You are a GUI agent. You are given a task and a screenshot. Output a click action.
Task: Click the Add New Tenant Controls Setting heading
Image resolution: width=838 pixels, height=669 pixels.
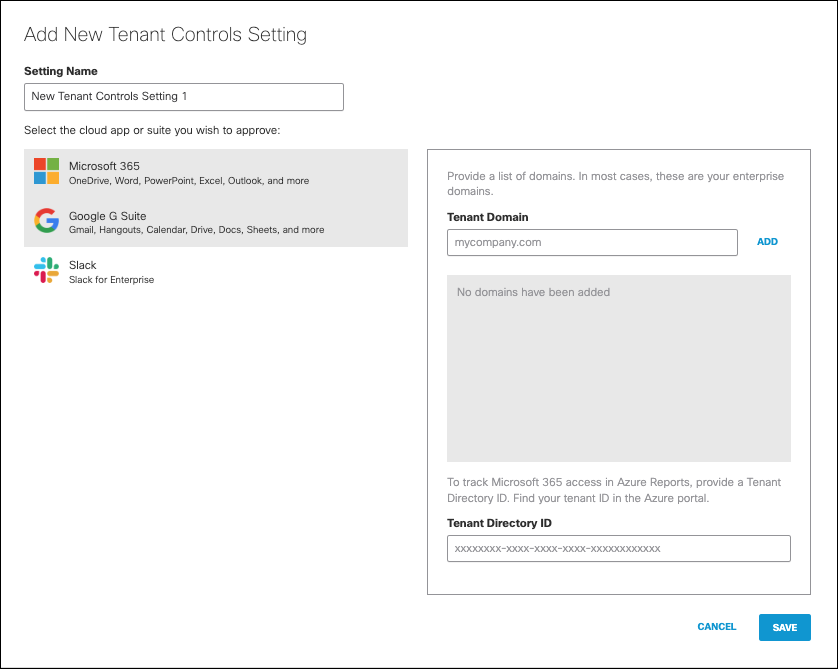(x=166, y=34)
